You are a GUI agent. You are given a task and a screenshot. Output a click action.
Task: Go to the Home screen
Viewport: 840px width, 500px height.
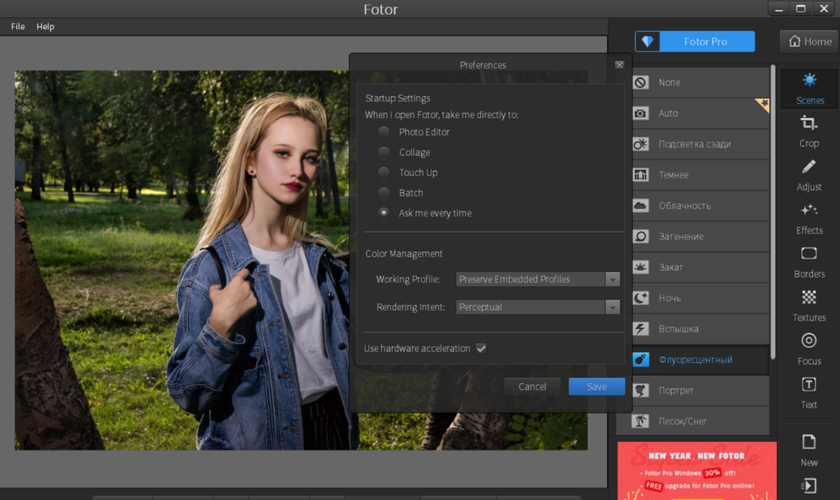tap(809, 41)
